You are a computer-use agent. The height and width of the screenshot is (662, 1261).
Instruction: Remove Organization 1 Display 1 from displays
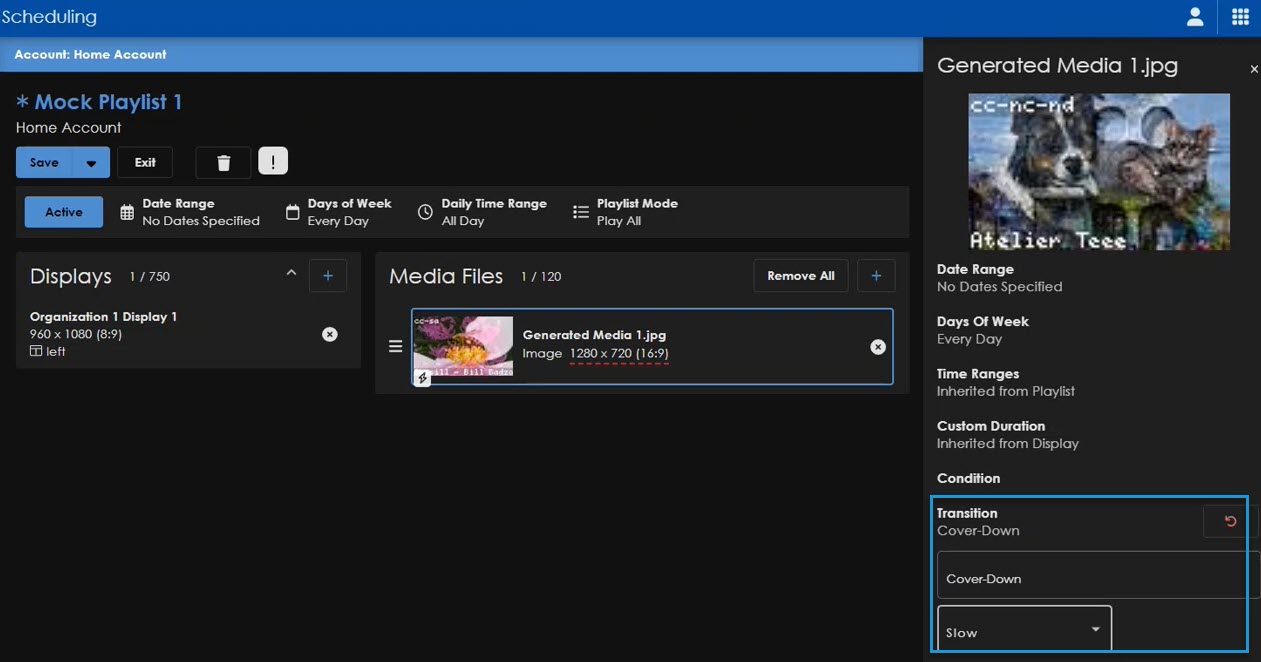pyautogui.click(x=330, y=334)
